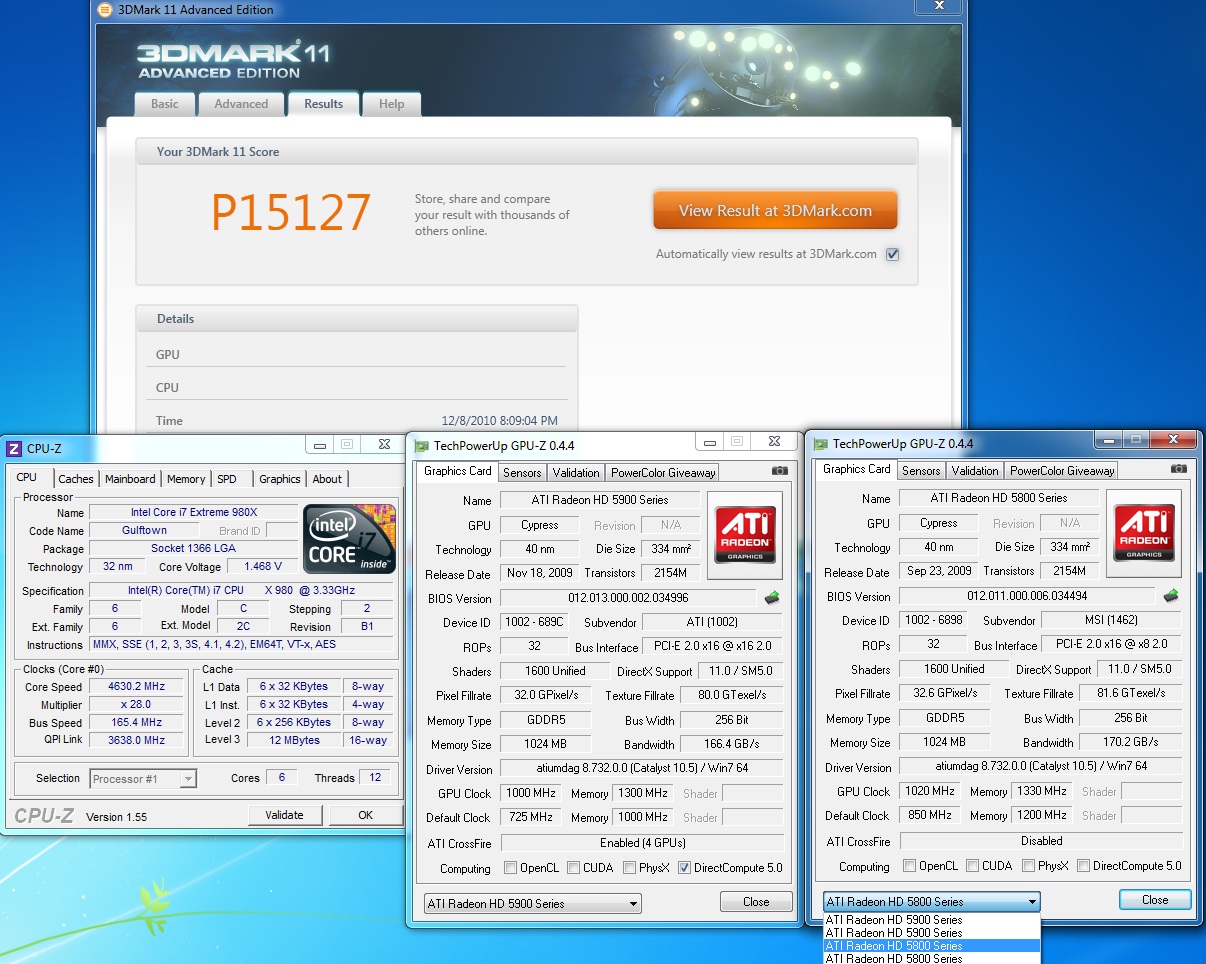The height and width of the screenshot is (964, 1206).
Task: Toggle DirectCompute 5.0 checkbox in left GPU-Z
Action: pyautogui.click(x=684, y=868)
